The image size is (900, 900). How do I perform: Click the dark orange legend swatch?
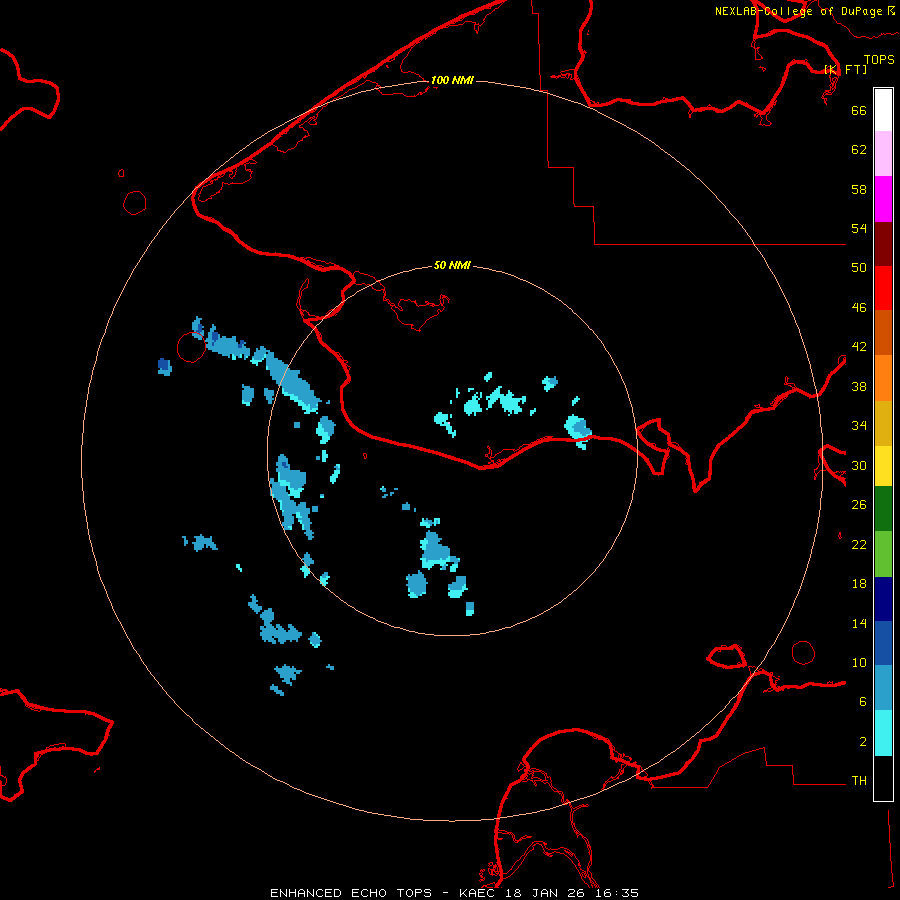(x=883, y=332)
